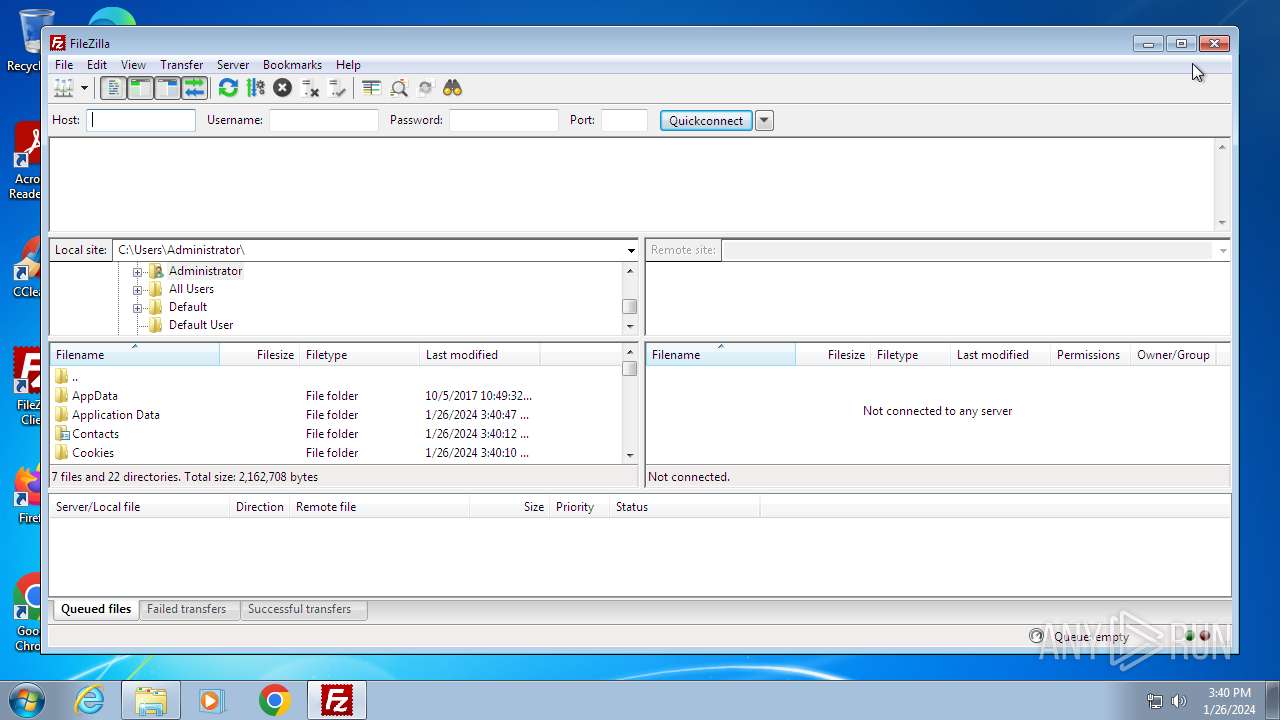The height and width of the screenshot is (720, 1280).
Task: Toggle local directory tree display
Action: pos(140,88)
